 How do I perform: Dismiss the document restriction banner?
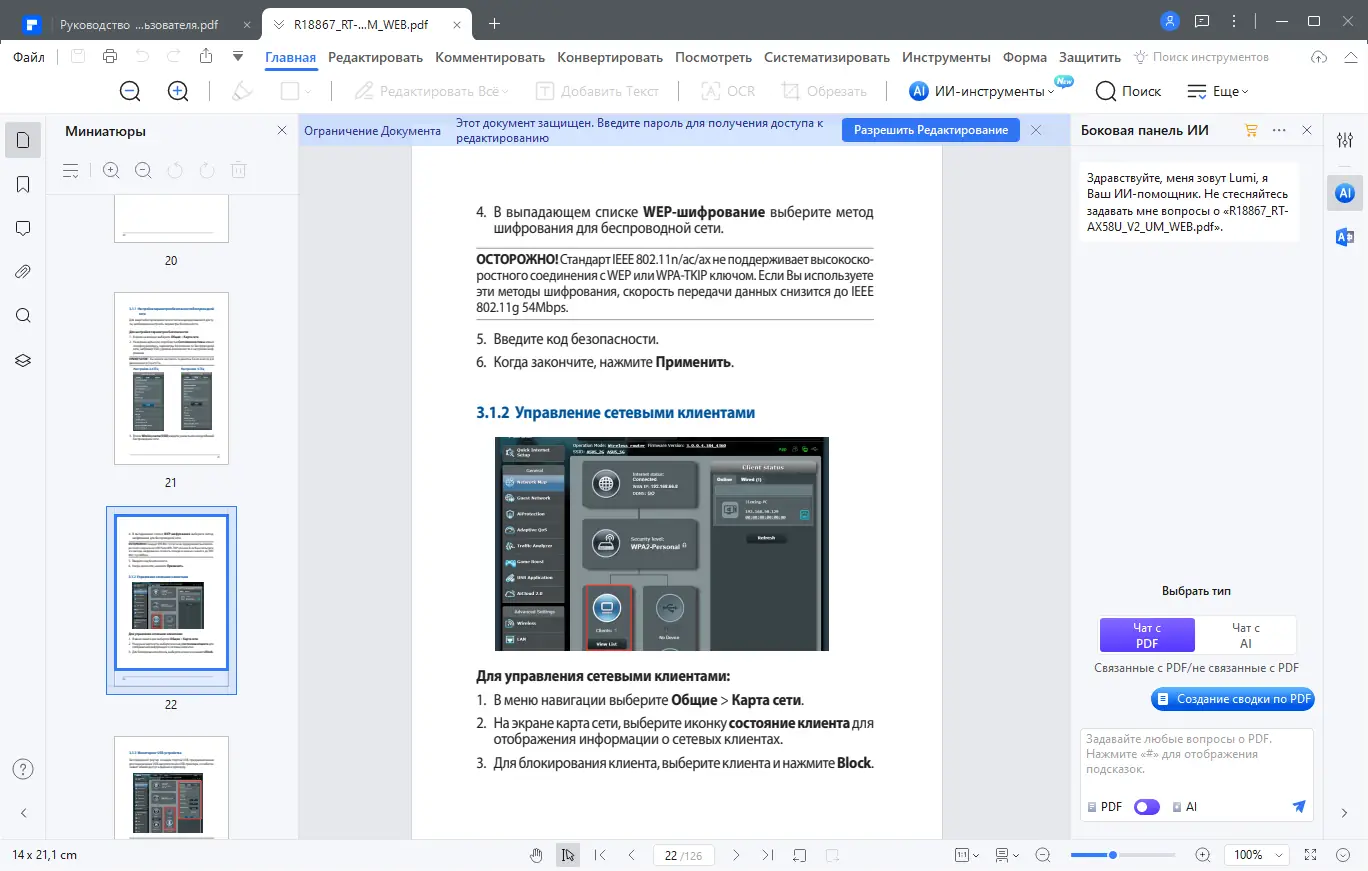(x=1036, y=130)
